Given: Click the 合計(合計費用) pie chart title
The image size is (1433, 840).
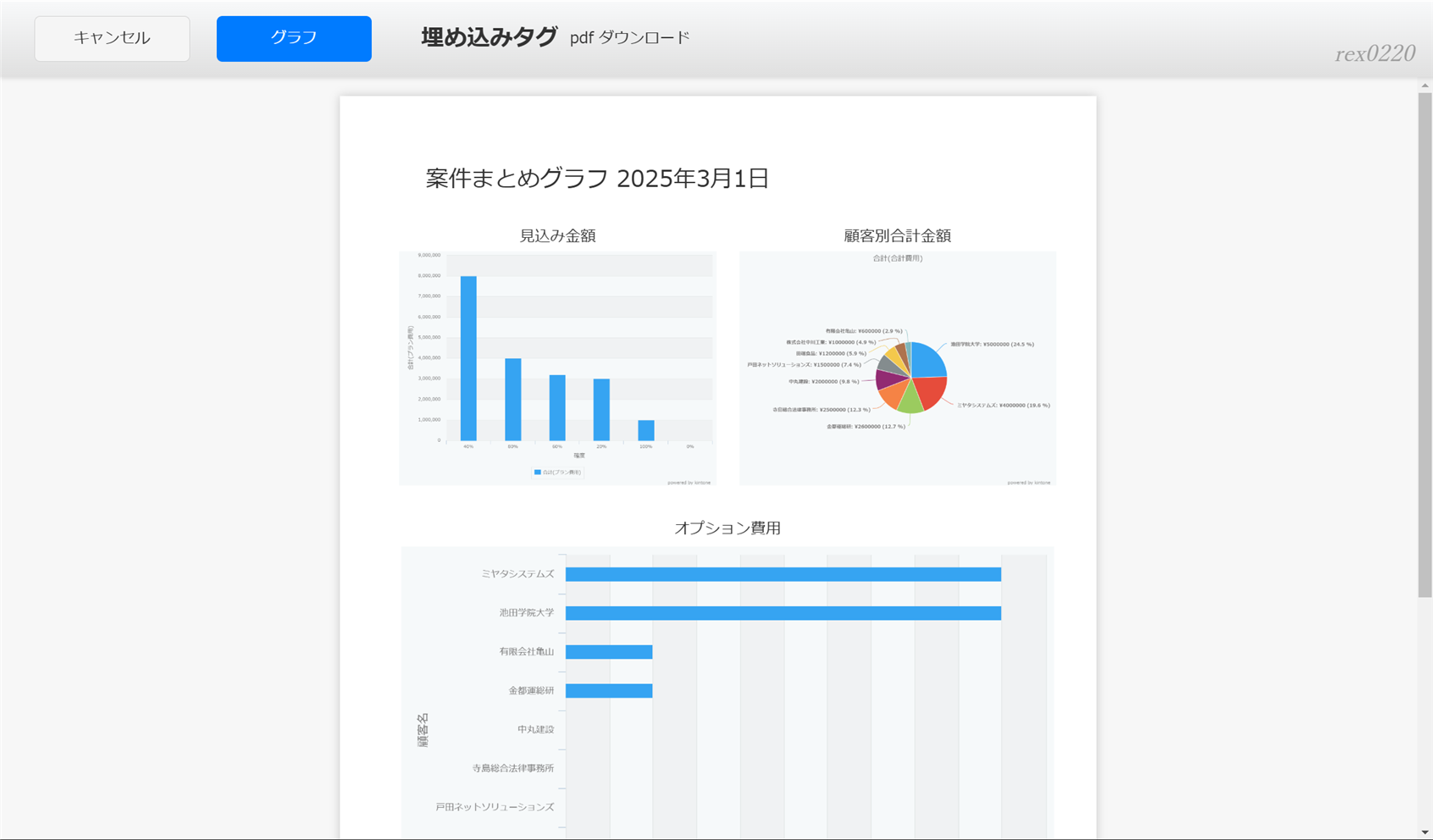Looking at the screenshot, I should tap(898, 258).
